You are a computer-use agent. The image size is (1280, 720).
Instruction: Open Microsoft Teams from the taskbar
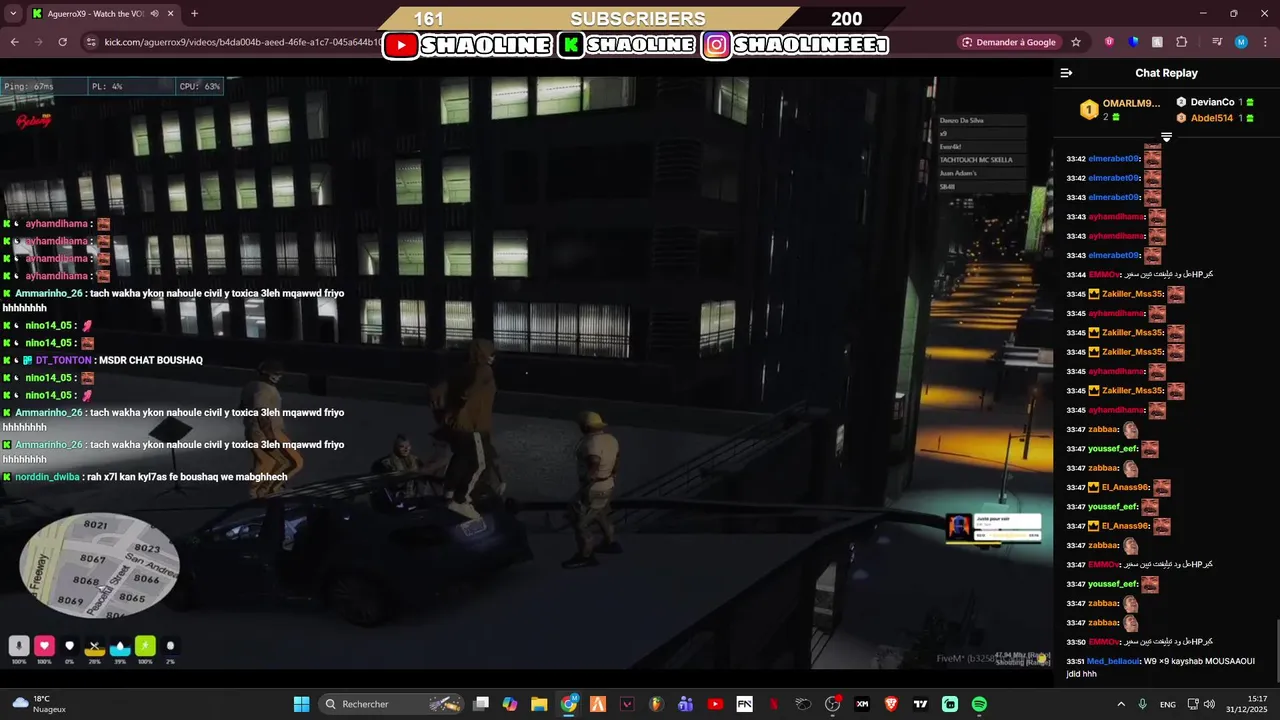[686, 704]
